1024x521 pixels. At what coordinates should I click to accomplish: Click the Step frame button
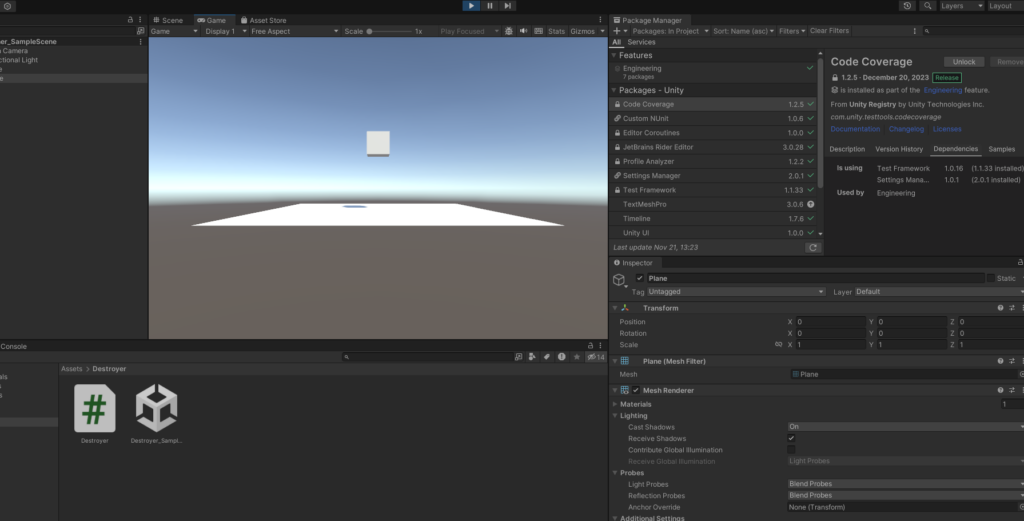pyautogui.click(x=507, y=6)
